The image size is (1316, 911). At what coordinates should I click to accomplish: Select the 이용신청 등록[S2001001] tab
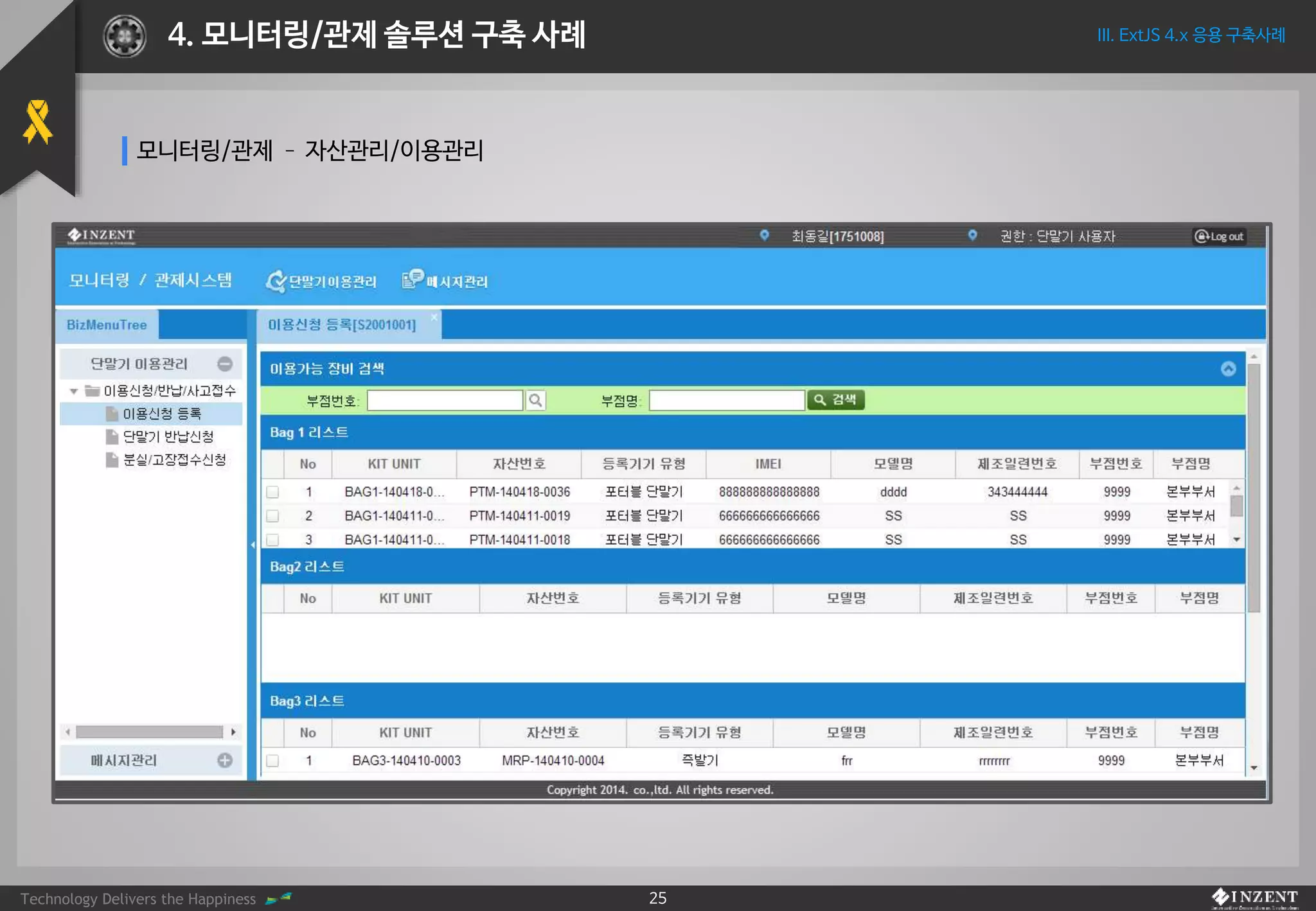342,324
